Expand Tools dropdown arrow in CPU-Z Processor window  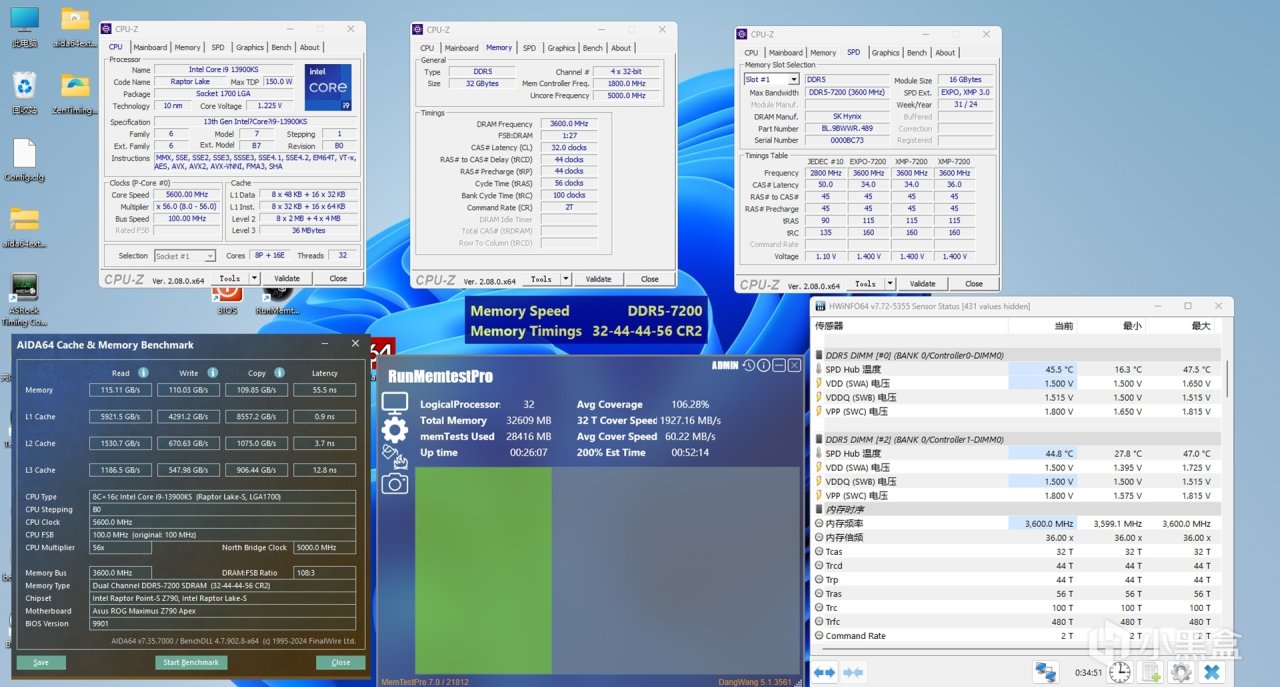254,279
